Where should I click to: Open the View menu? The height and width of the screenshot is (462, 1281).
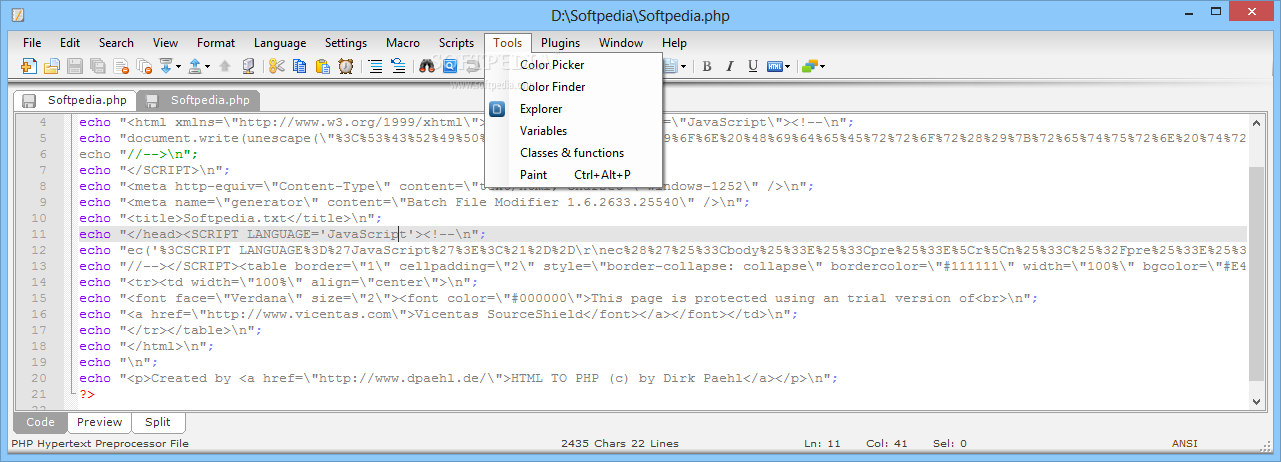pos(165,43)
